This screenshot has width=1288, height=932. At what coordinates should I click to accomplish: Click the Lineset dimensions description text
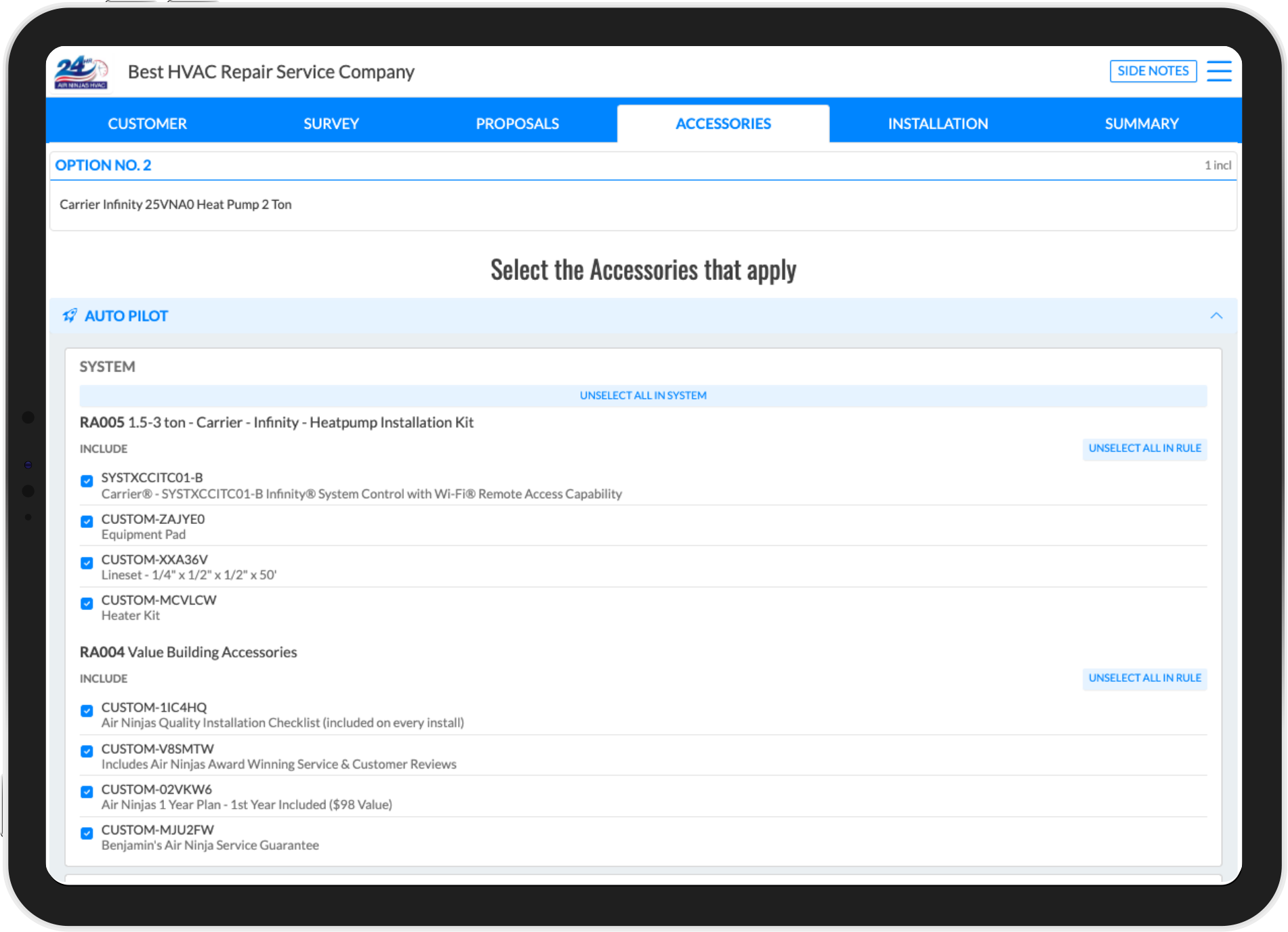pos(189,575)
